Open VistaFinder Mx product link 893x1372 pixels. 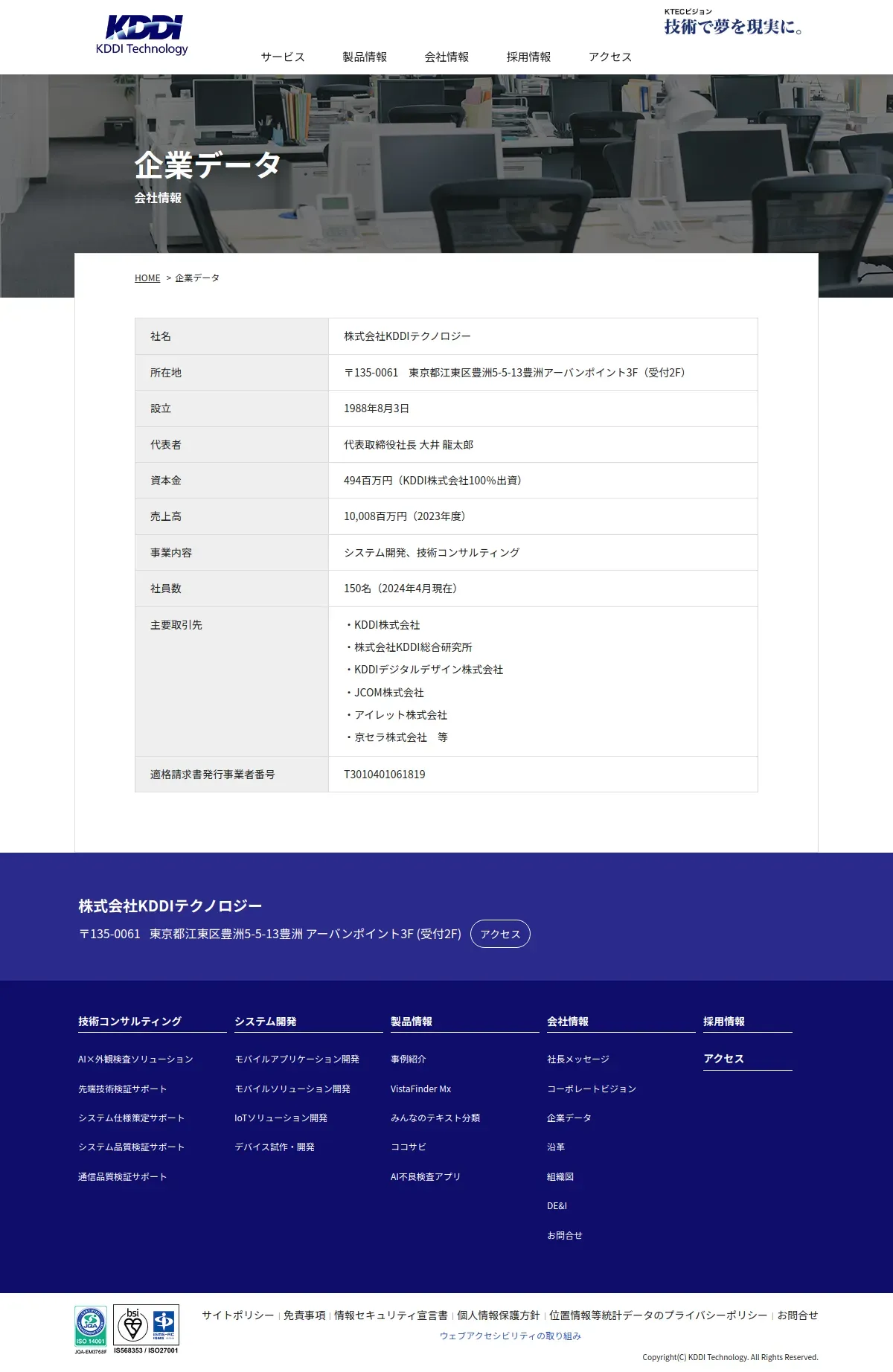click(421, 1089)
